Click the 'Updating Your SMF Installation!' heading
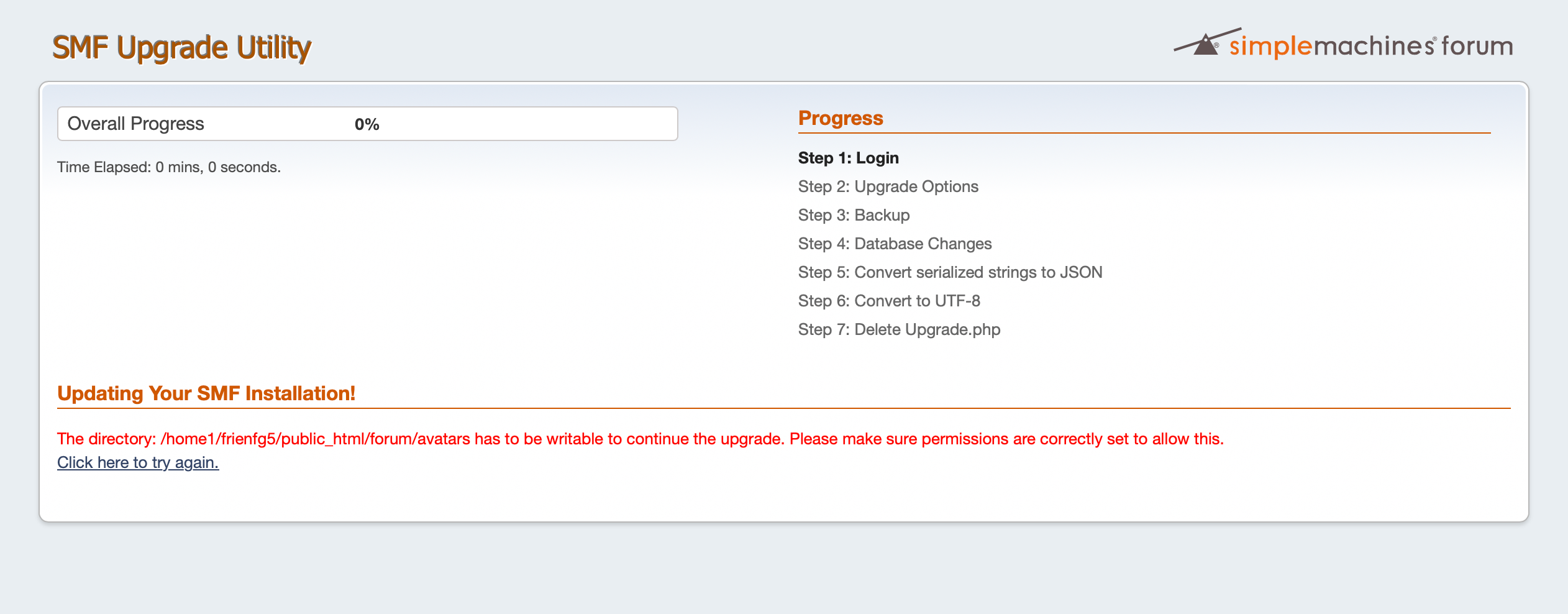 tap(206, 393)
